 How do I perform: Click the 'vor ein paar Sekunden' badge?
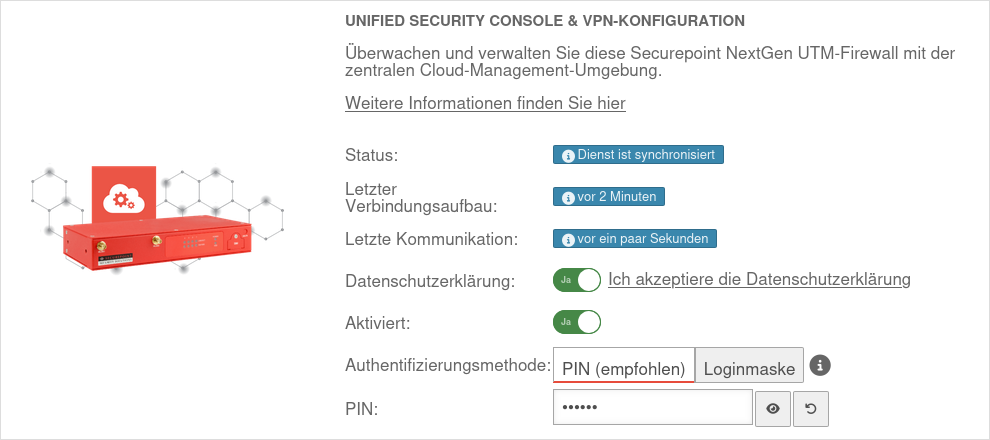click(635, 239)
